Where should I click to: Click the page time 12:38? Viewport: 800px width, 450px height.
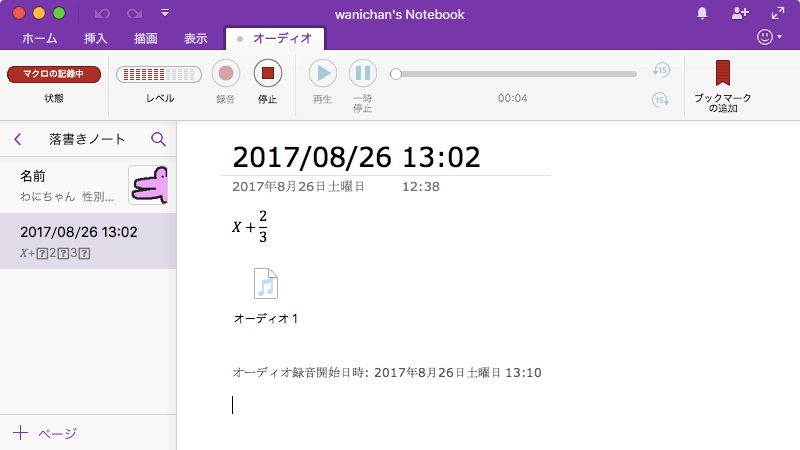click(x=420, y=187)
